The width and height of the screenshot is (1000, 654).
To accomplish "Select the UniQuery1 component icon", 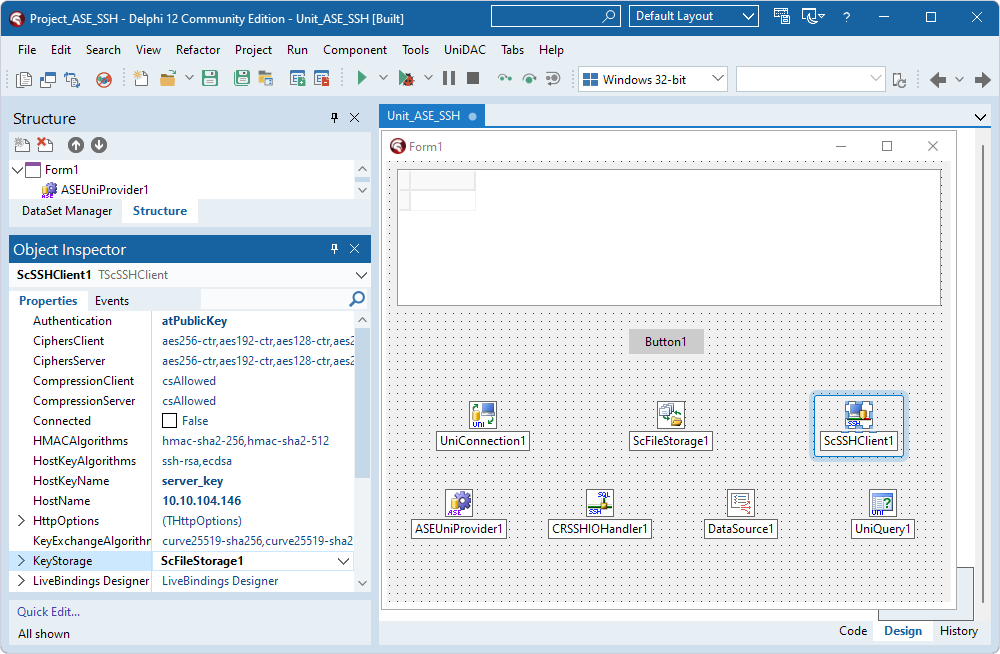I will [x=882, y=502].
